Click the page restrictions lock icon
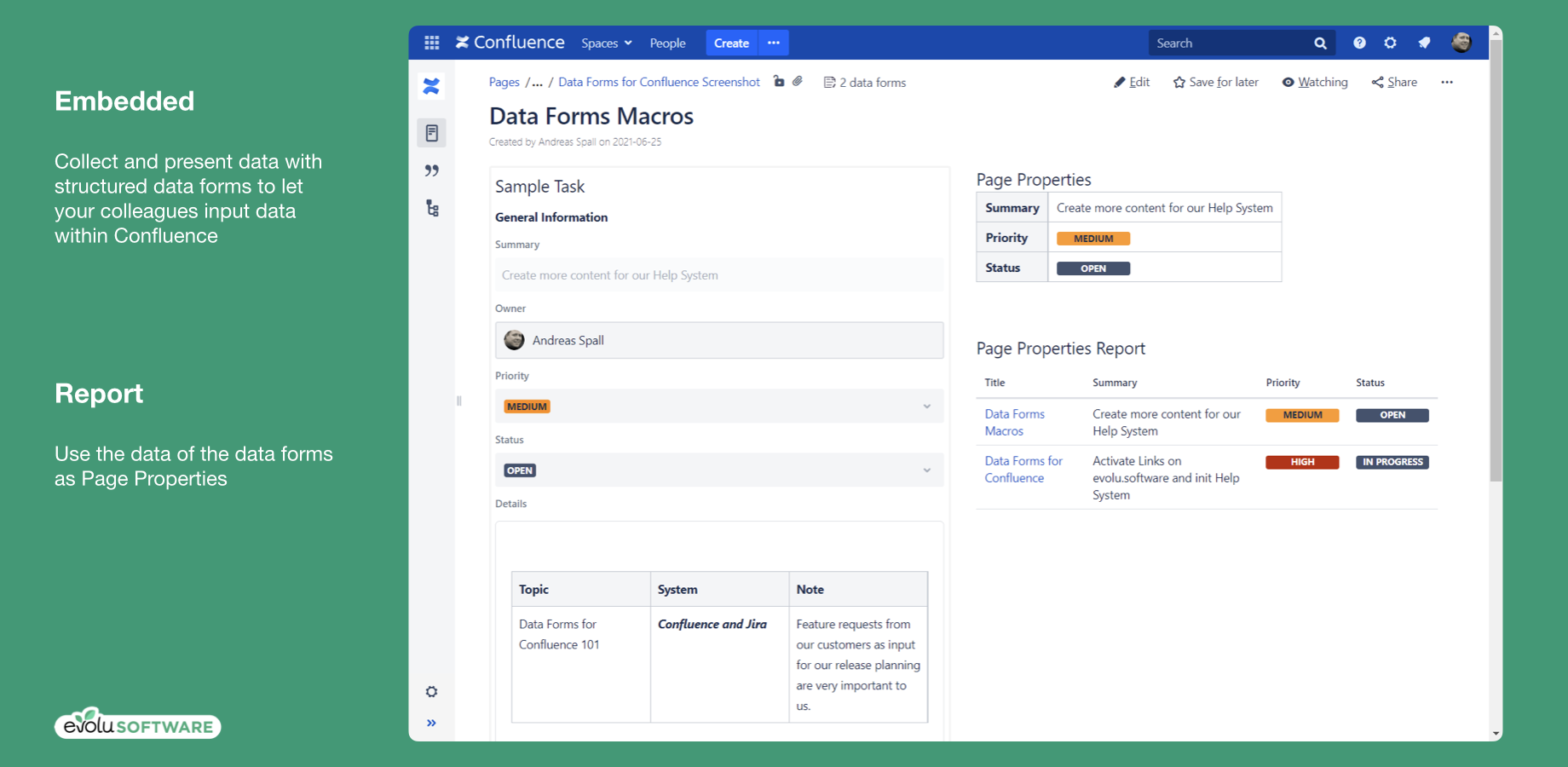 779,81
